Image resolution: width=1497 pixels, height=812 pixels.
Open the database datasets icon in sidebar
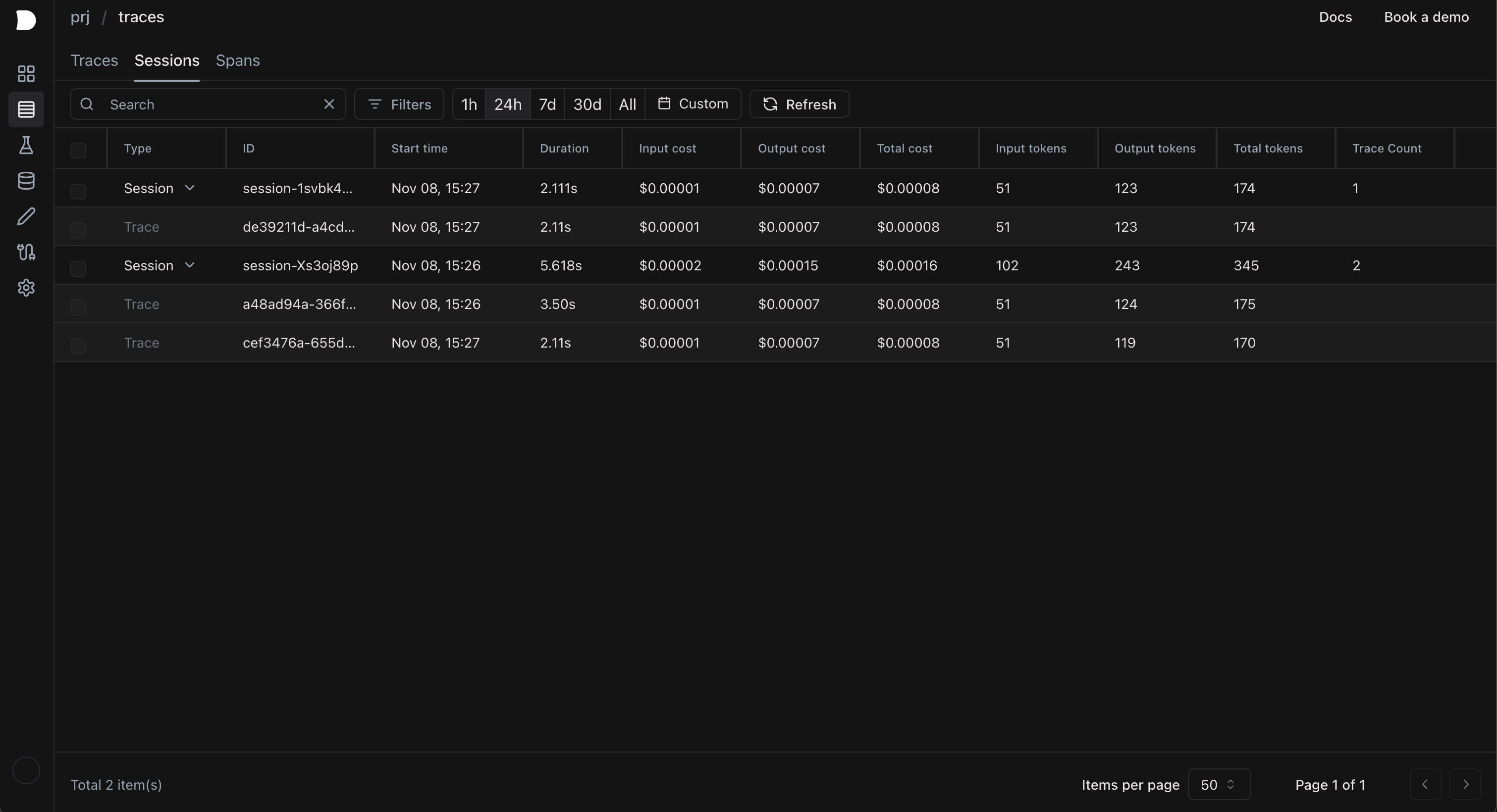pyautogui.click(x=26, y=181)
